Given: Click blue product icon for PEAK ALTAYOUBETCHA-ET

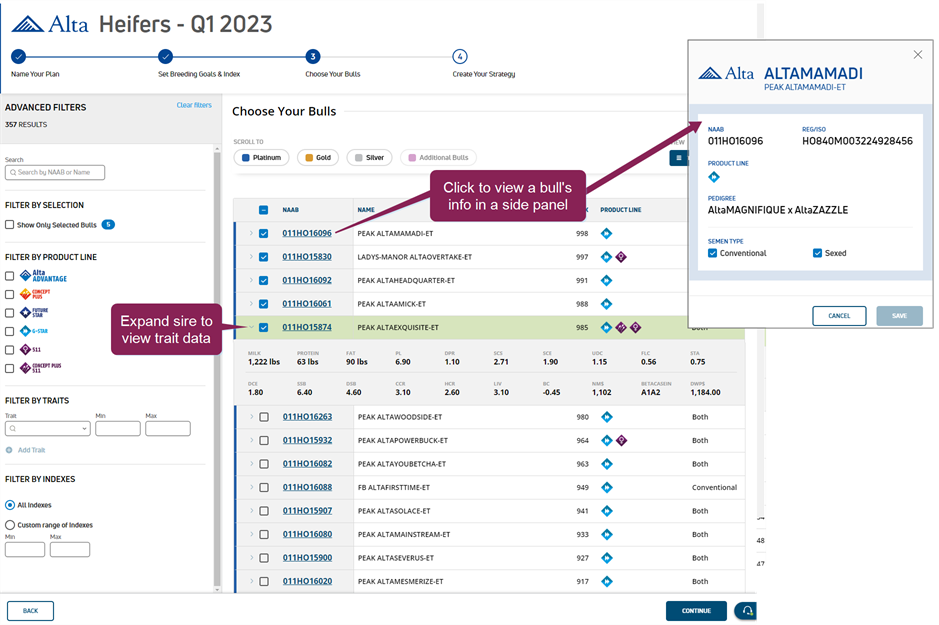Looking at the screenshot, I should (x=607, y=464).
